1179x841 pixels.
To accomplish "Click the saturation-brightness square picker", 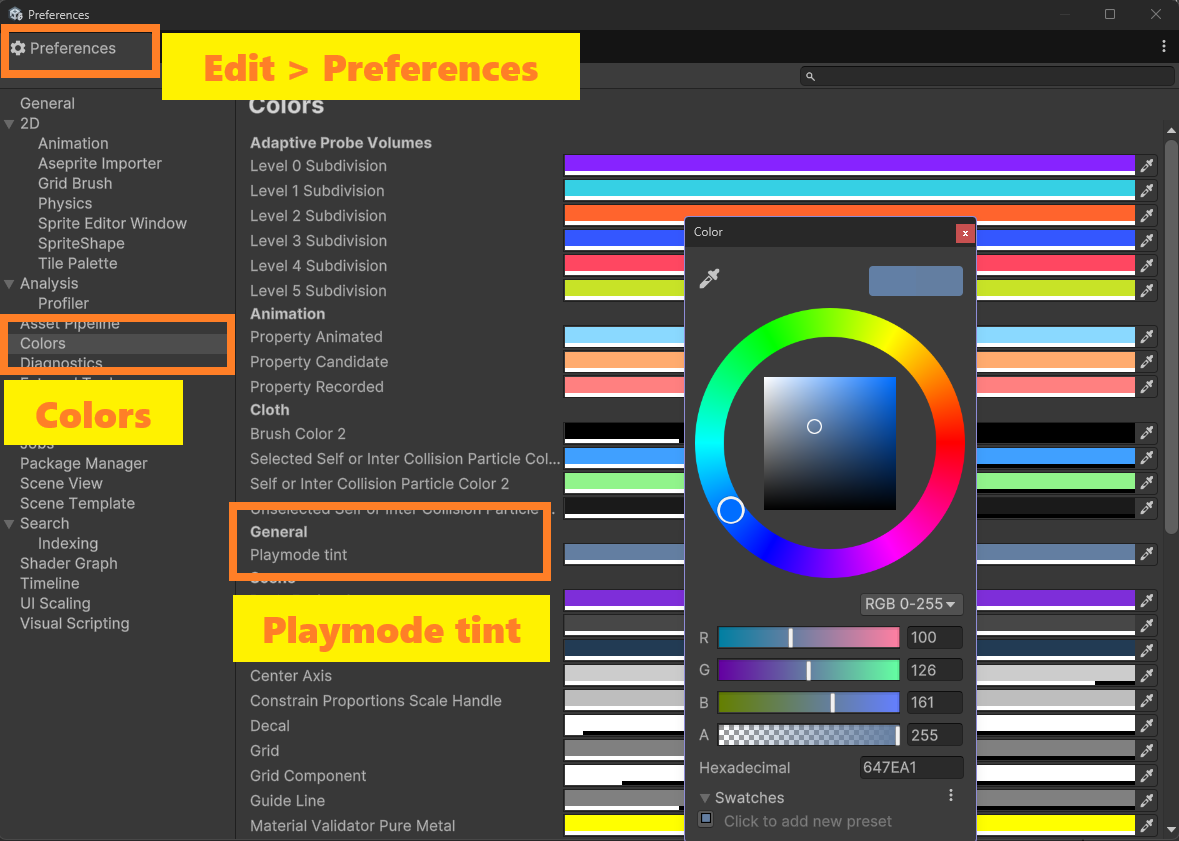I will (x=829, y=444).
